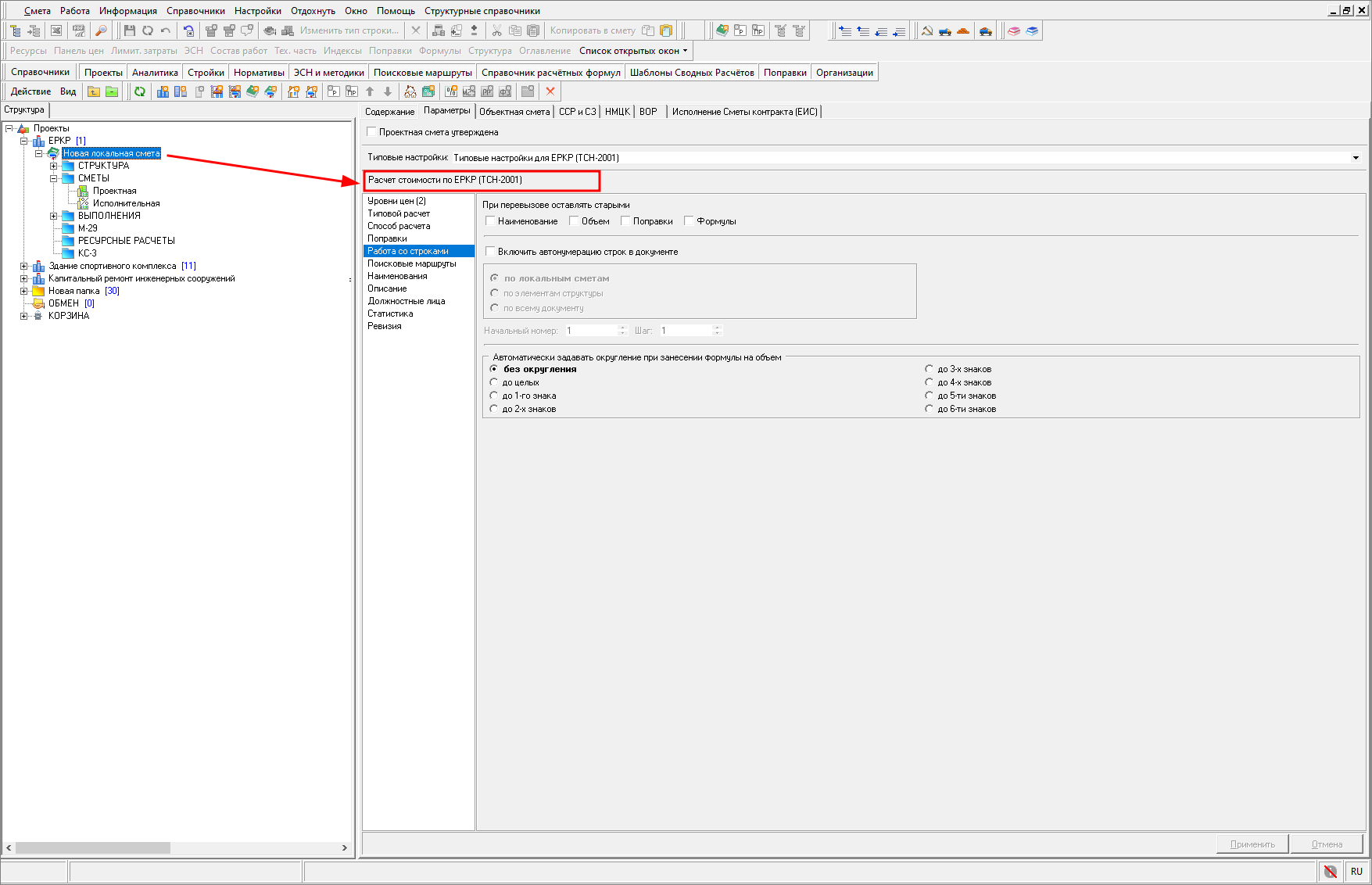Click the magnifier search icon in top toolbar
The width and height of the screenshot is (1372, 885).
101,30
